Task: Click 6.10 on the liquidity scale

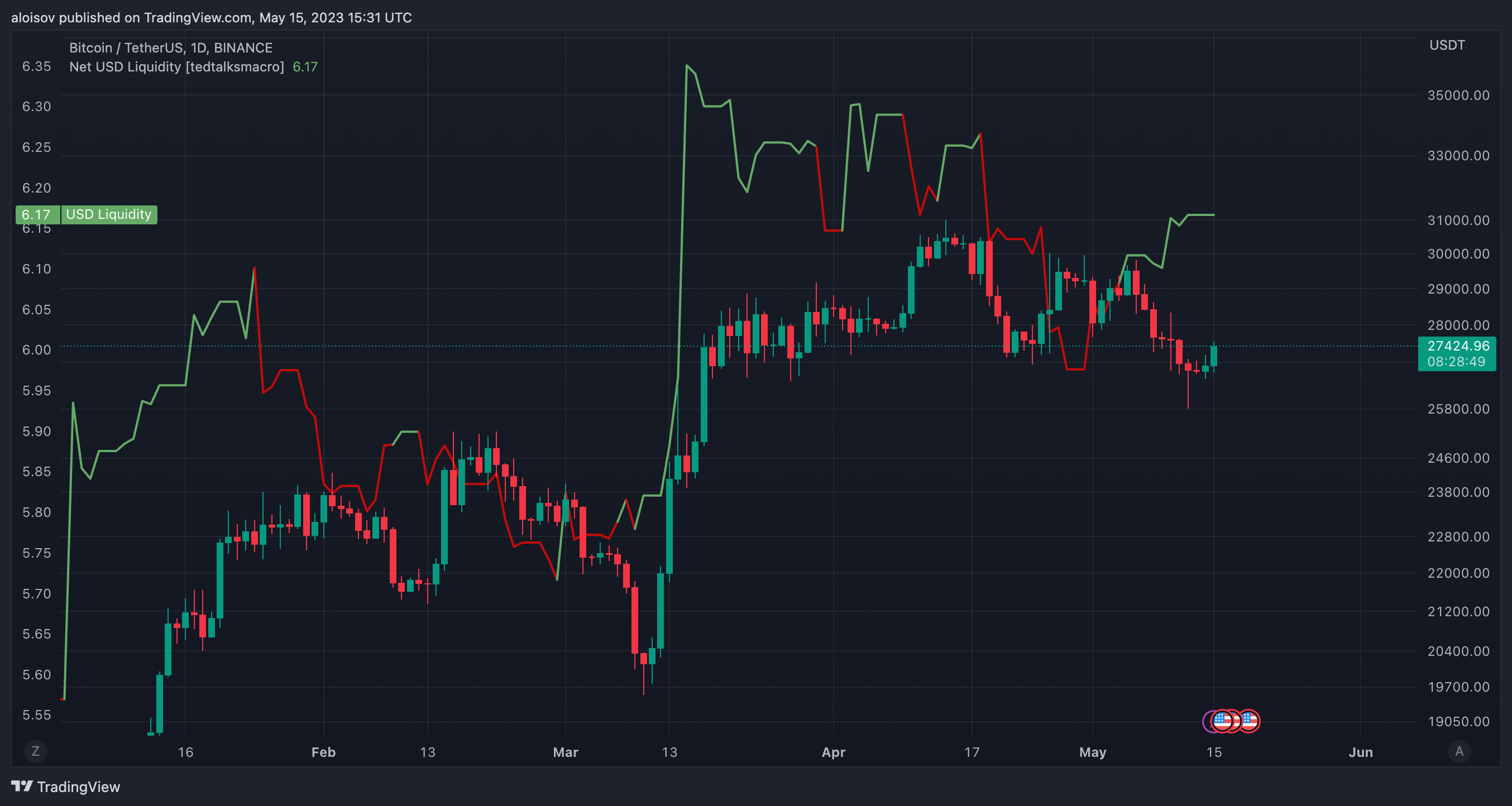Action: [x=36, y=268]
